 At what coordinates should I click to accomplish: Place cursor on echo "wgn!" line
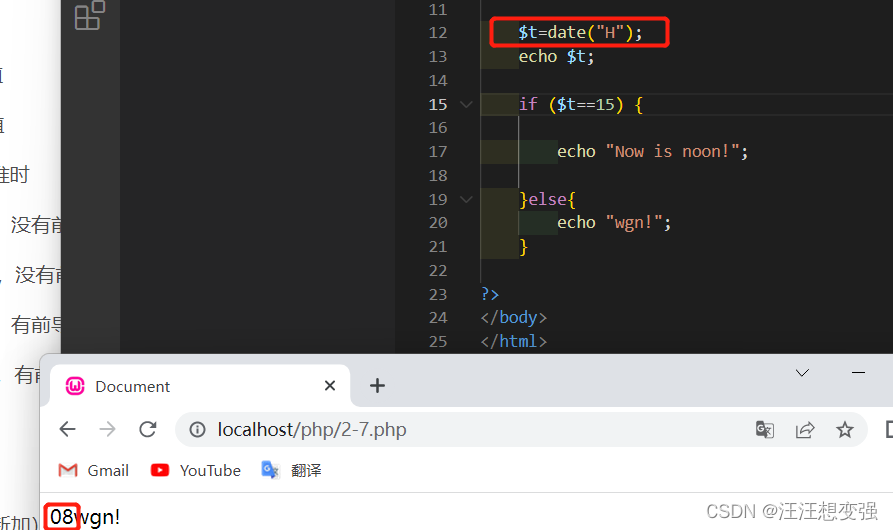click(614, 223)
